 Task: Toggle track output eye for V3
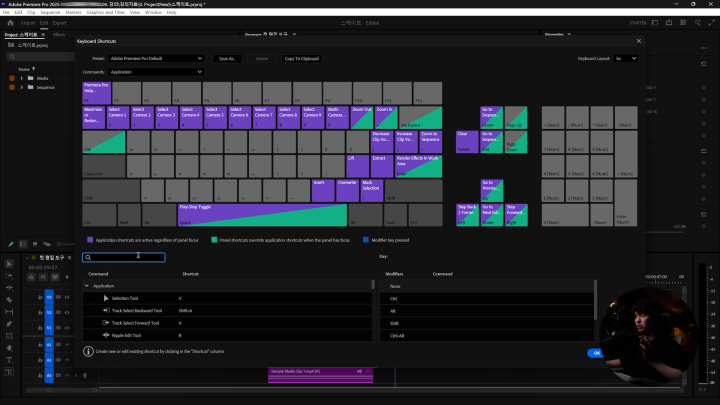tap(69, 297)
